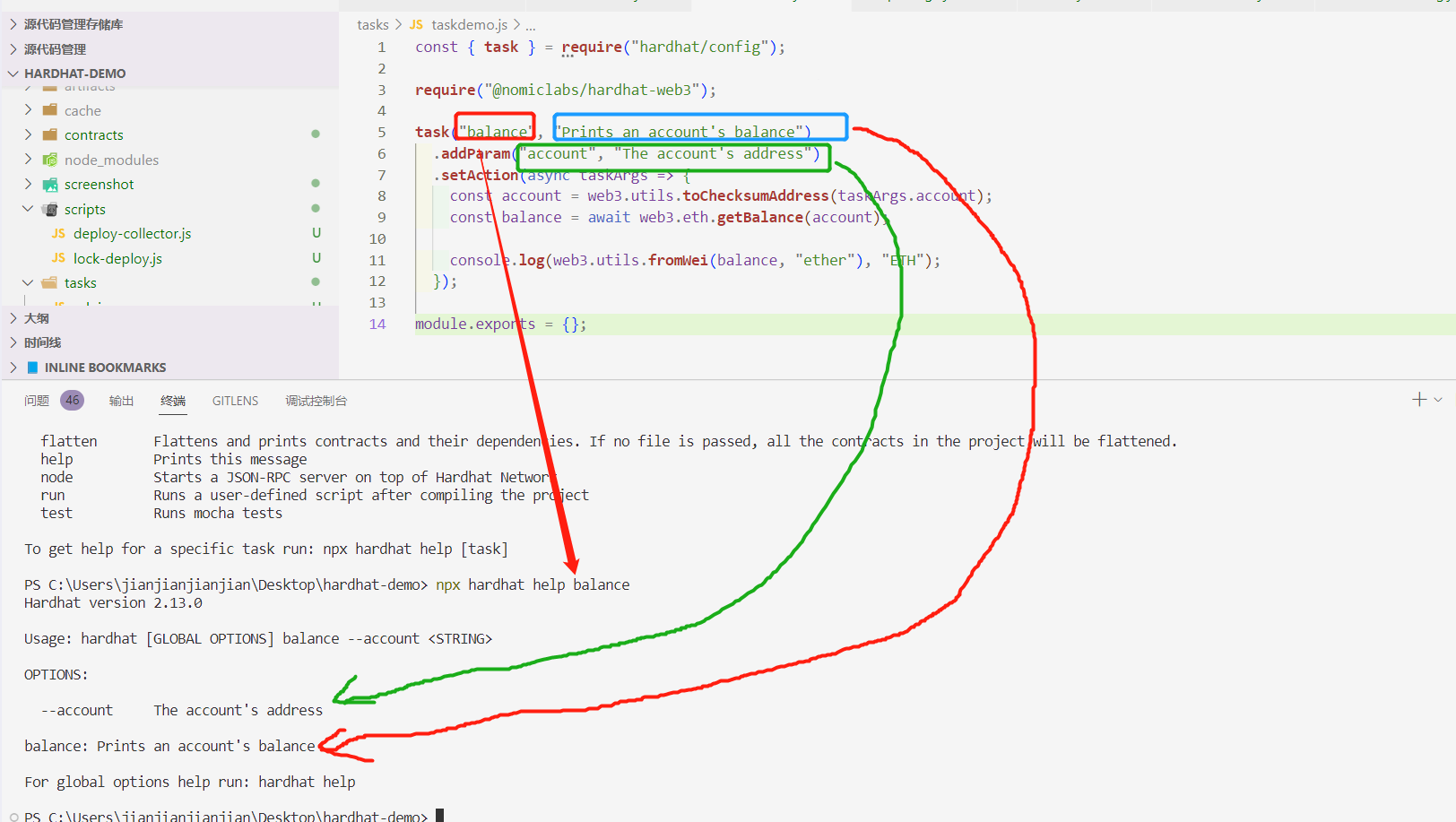1456x822 pixels.
Task: Click the U git status of lock-deploy.js
Action: click(316, 258)
